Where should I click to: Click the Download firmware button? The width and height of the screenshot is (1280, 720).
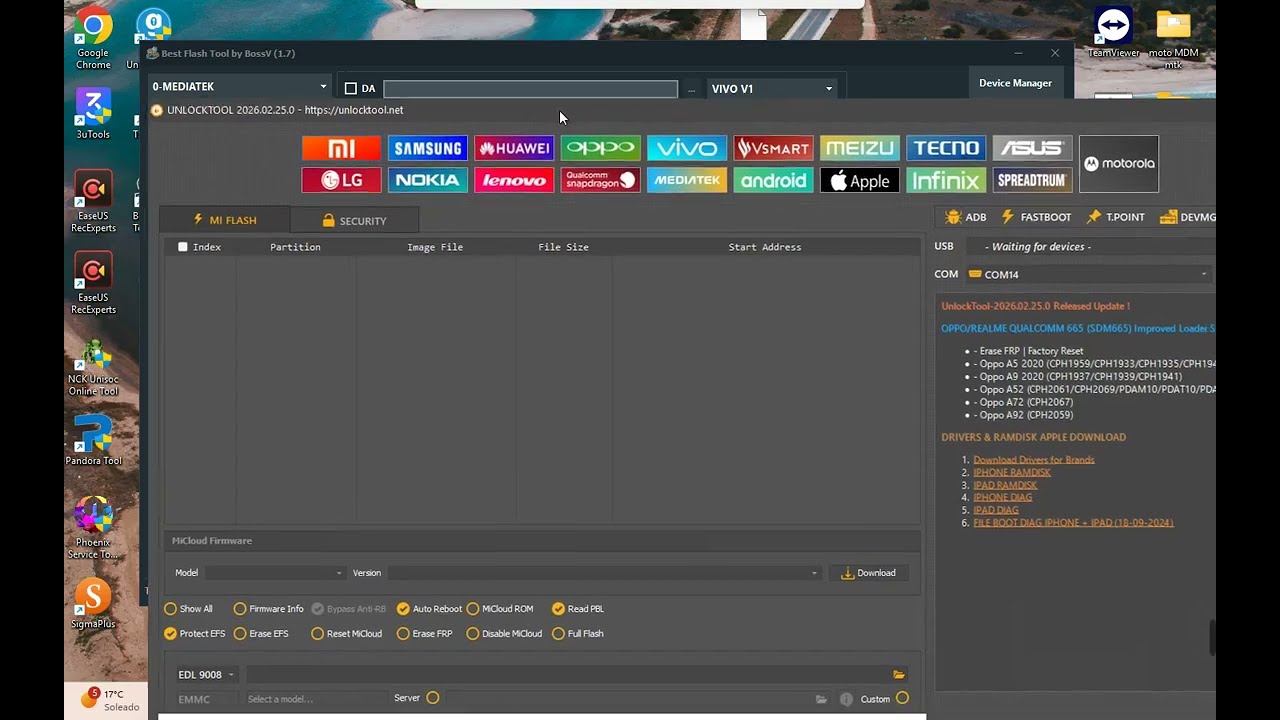click(868, 573)
